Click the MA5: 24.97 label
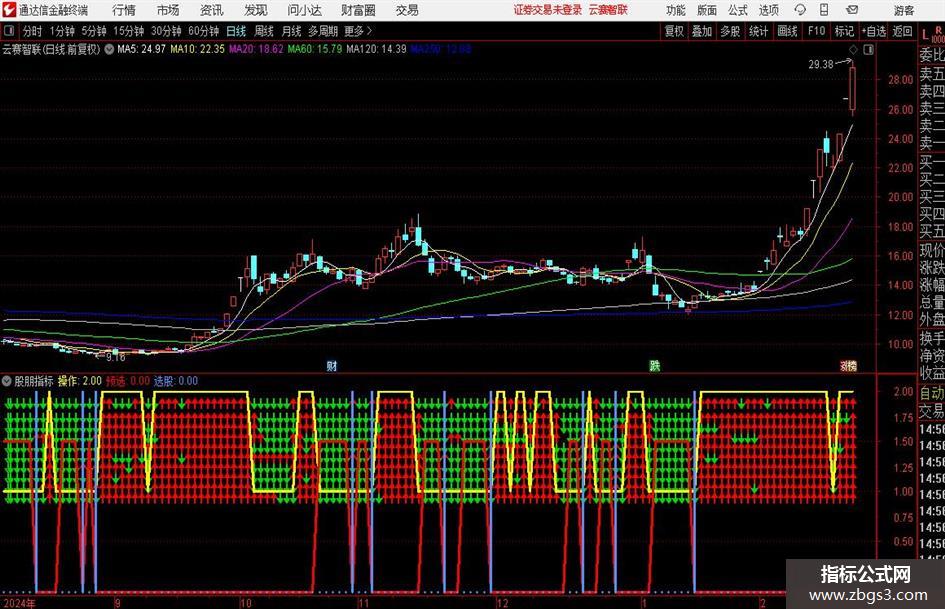 pyautogui.click(x=142, y=49)
